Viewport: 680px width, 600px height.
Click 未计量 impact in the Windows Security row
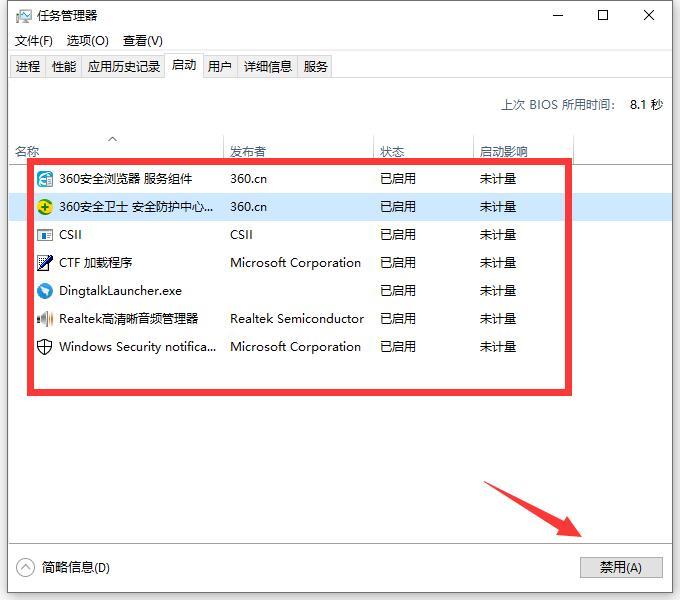pyautogui.click(x=498, y=347)
